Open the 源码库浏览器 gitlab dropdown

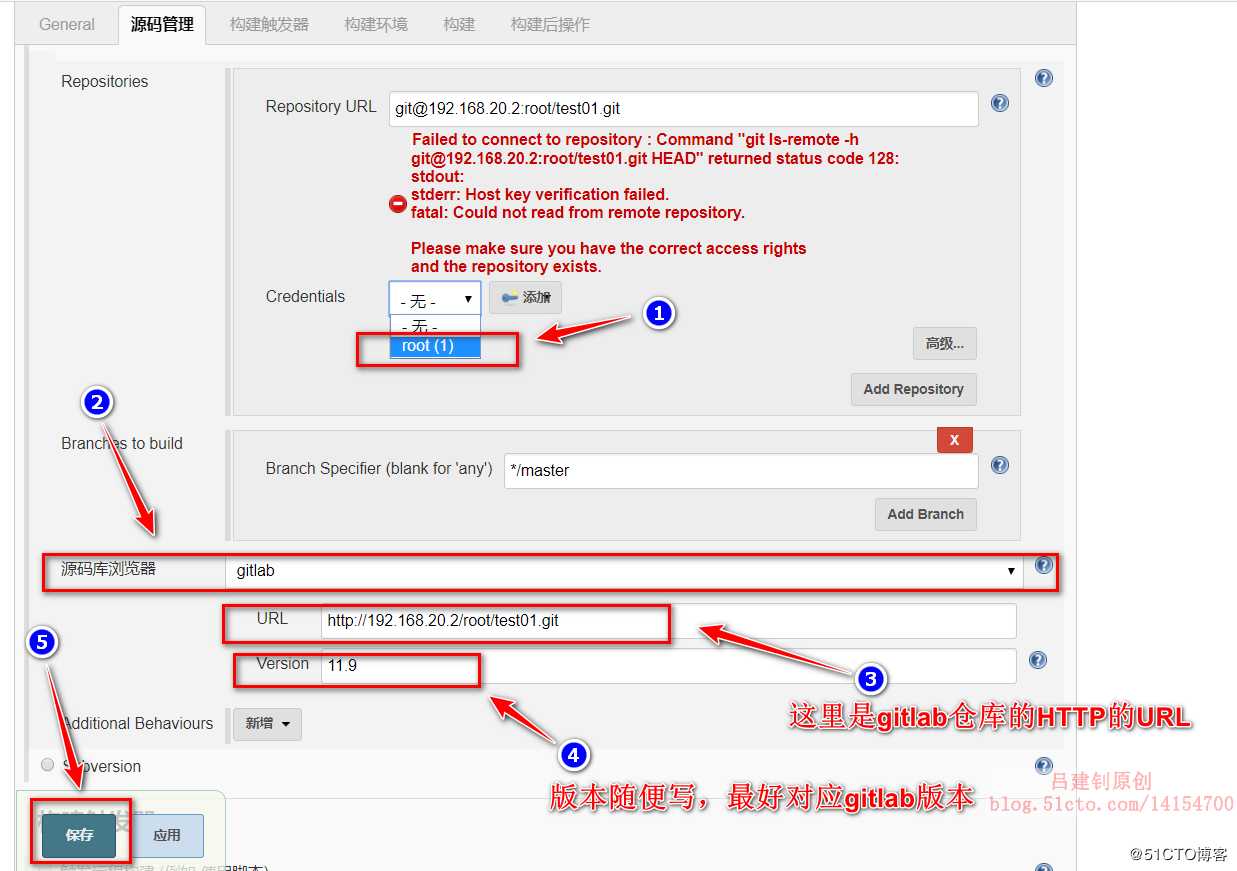tap(624, 571)
